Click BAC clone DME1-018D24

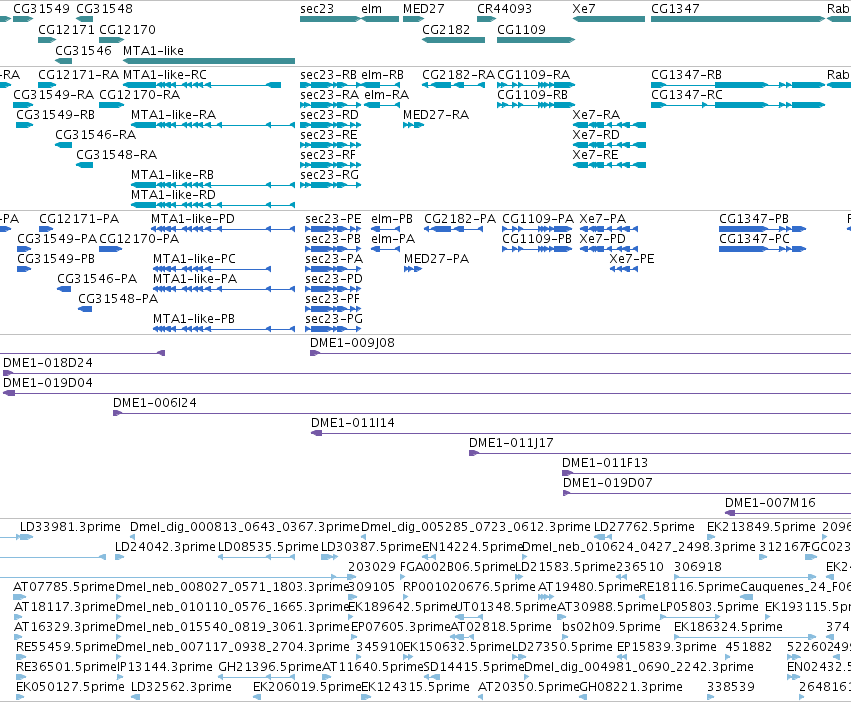coord(427,374)
